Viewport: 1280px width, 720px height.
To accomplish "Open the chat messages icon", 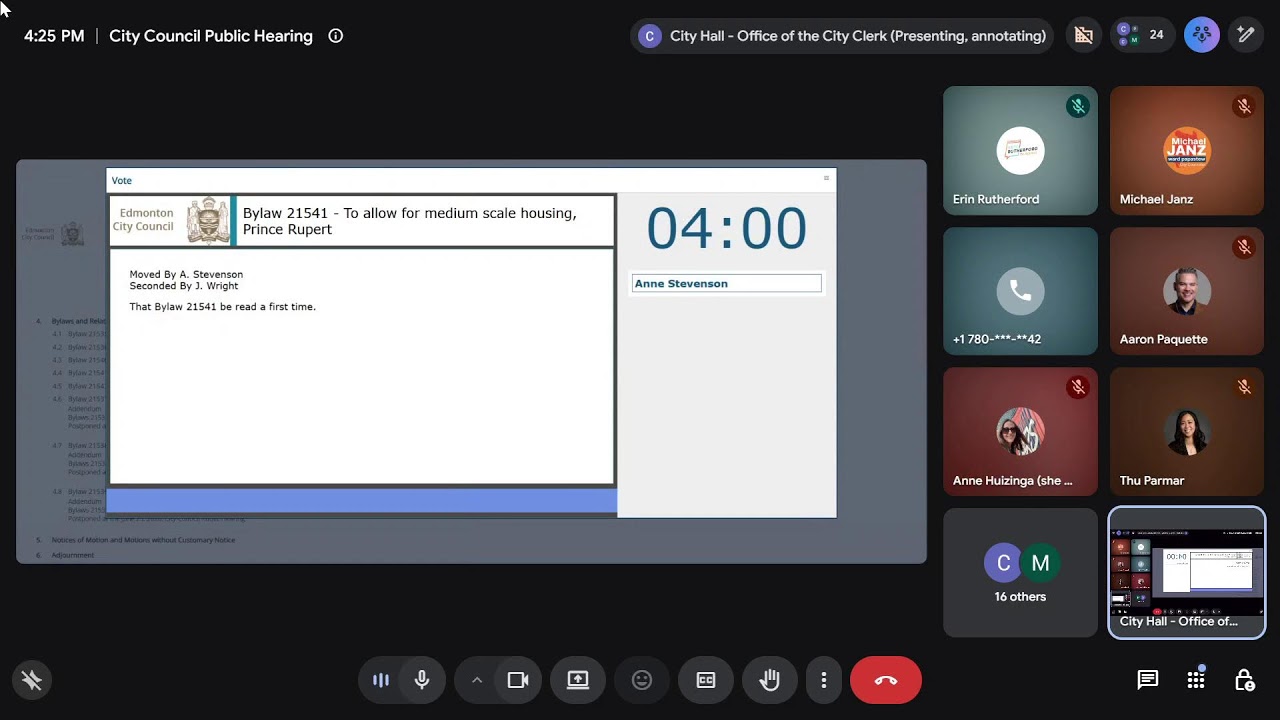I will pyautogui.click(x=1148, y=681).
